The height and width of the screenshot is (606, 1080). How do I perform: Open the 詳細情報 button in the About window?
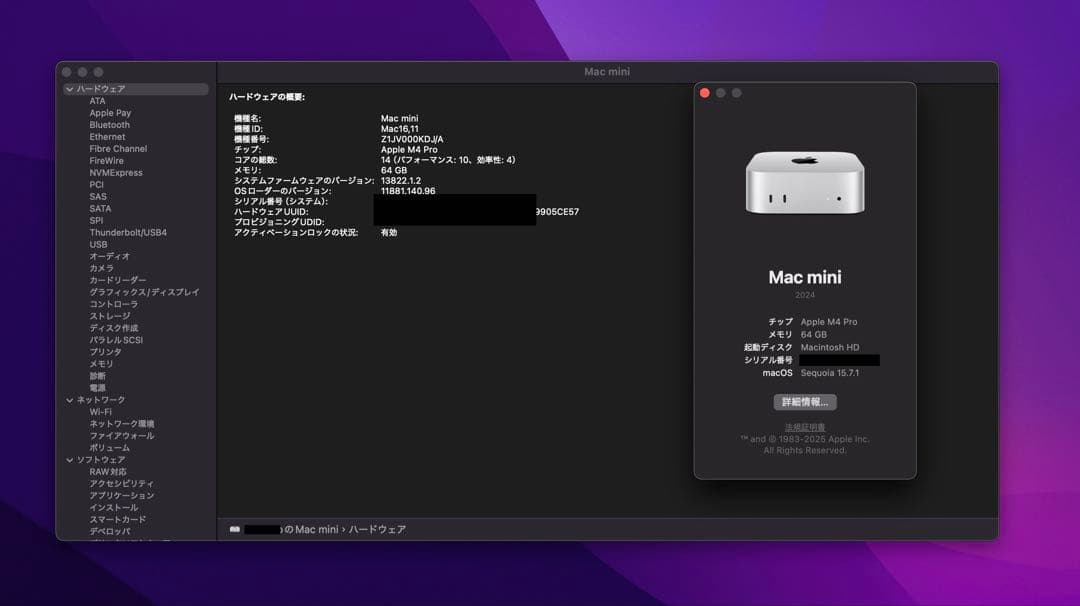point(806,401)
